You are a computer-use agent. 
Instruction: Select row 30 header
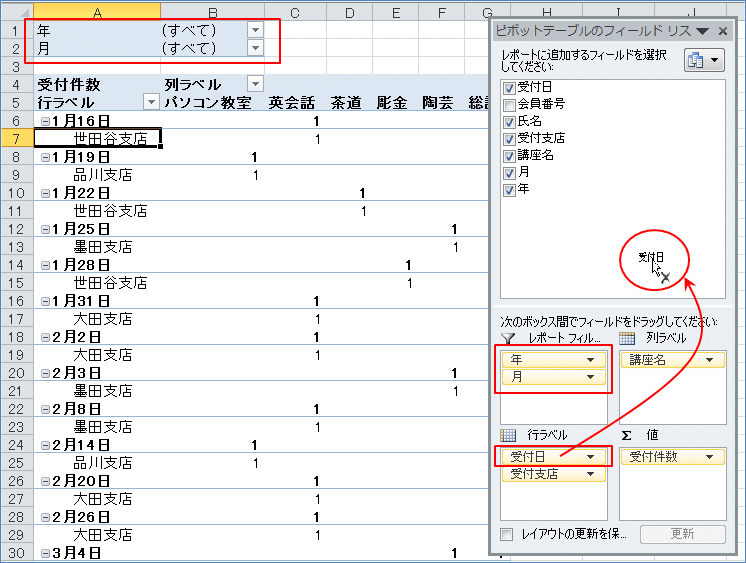(x=17, y=553)
